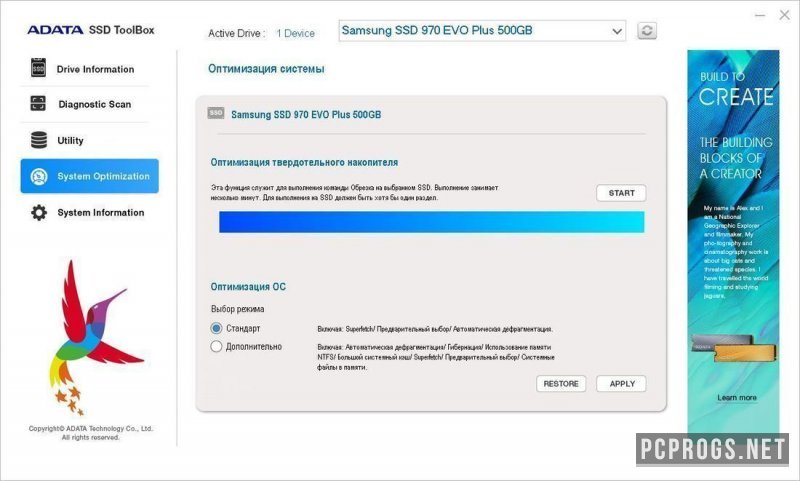800x481 pixels.
Task: Click the System Information gear icon
Action: point(39,212)
